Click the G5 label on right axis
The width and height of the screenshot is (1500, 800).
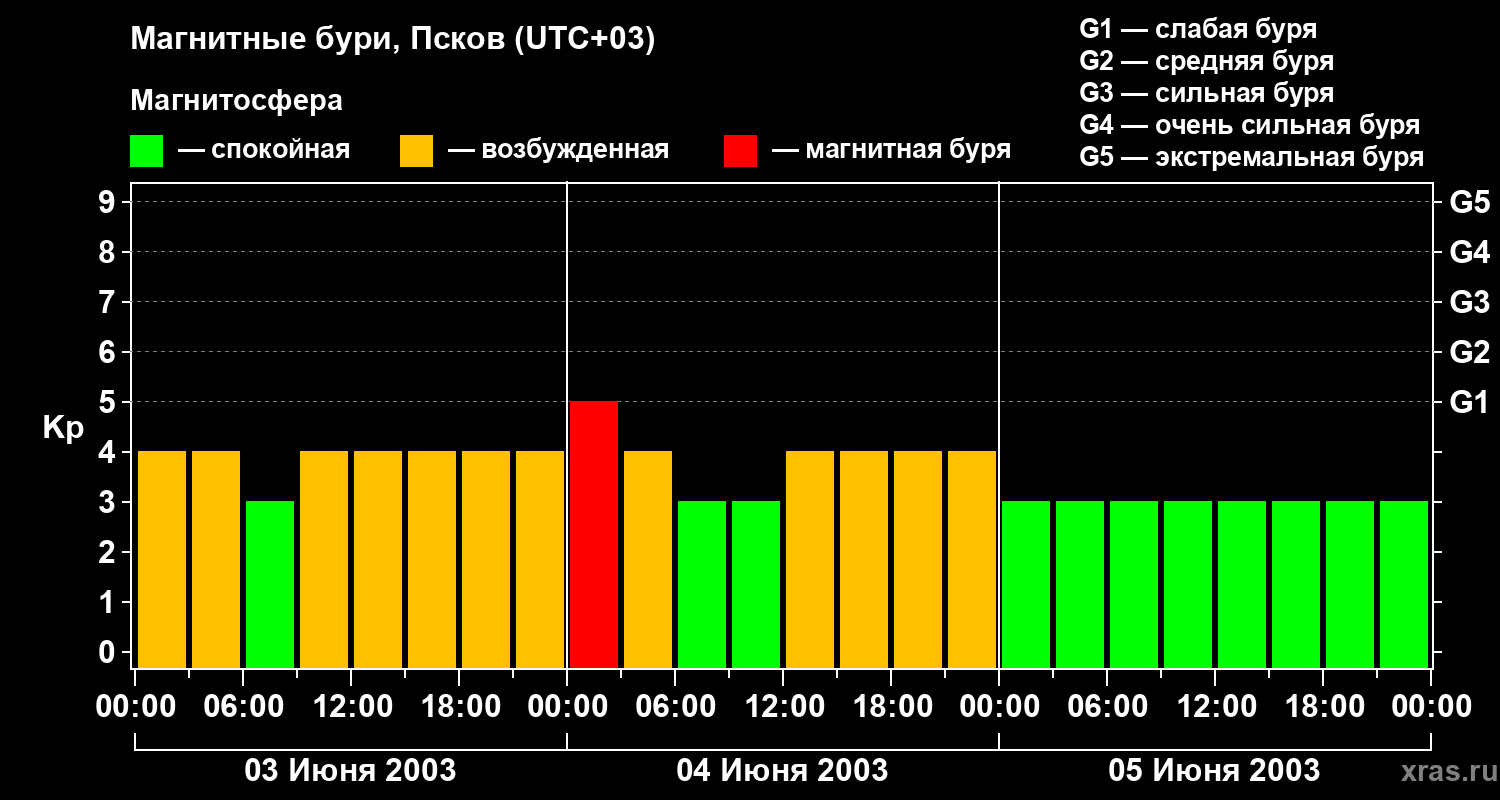[1470, 202]
